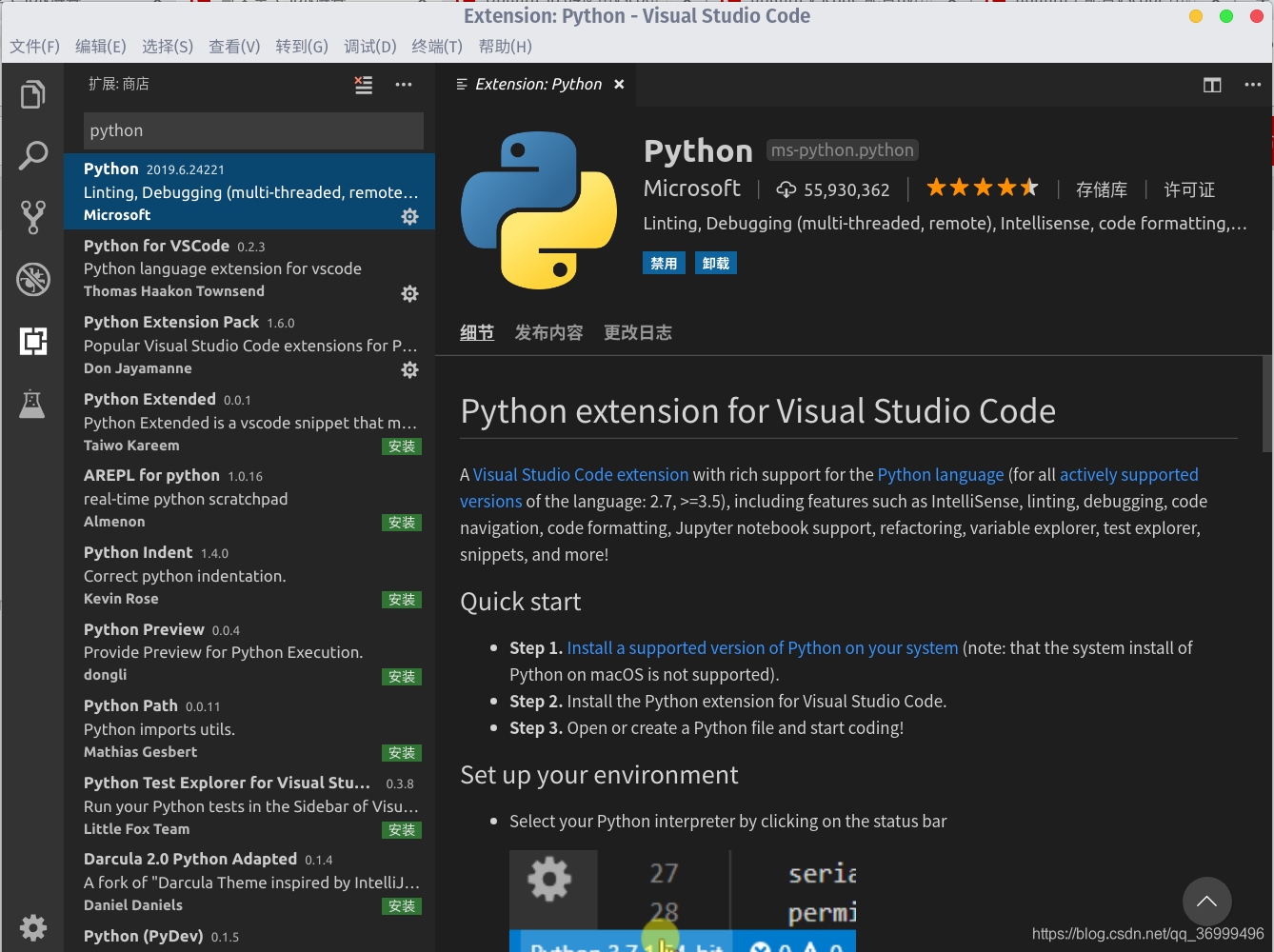
Task: Open the 选择(S) menu
Action: tap(168, 47)
